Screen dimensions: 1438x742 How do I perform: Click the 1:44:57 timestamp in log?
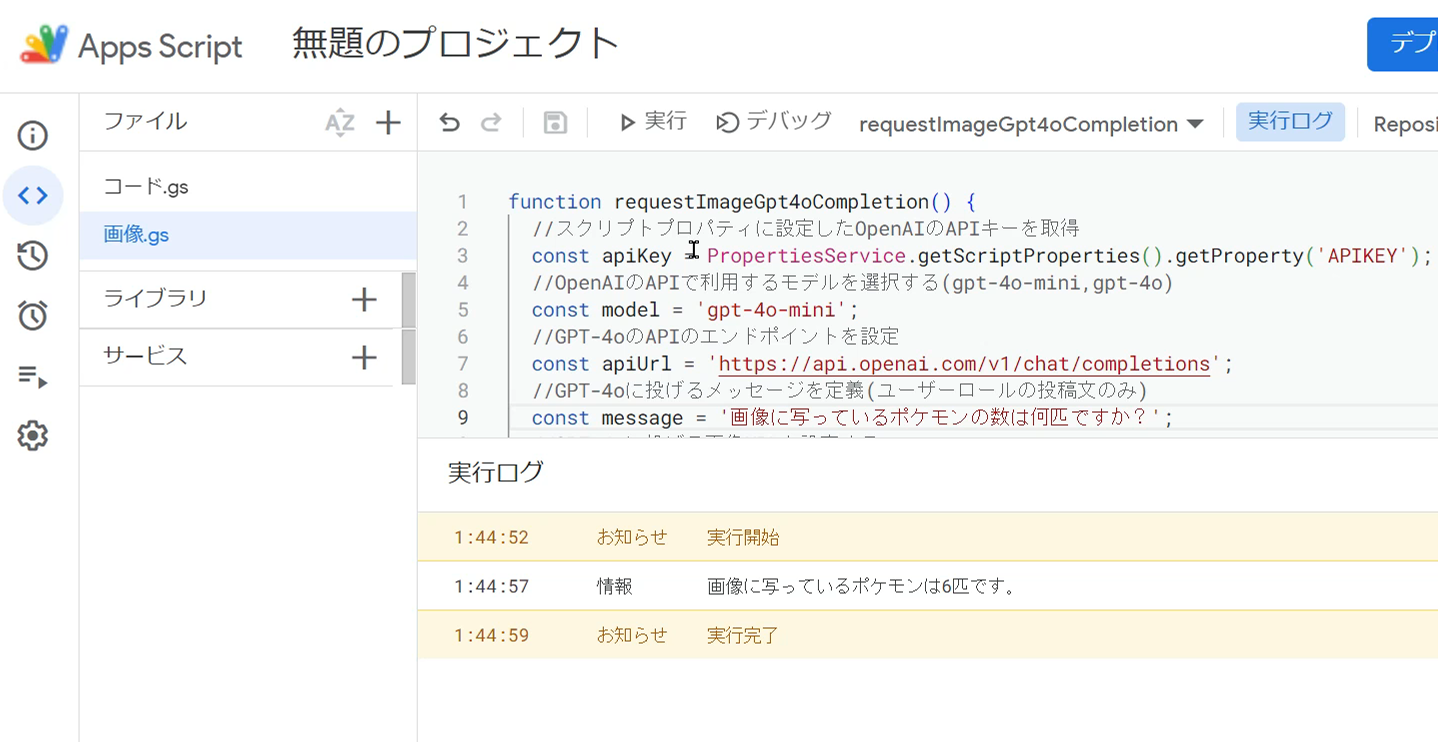[491, 587]
